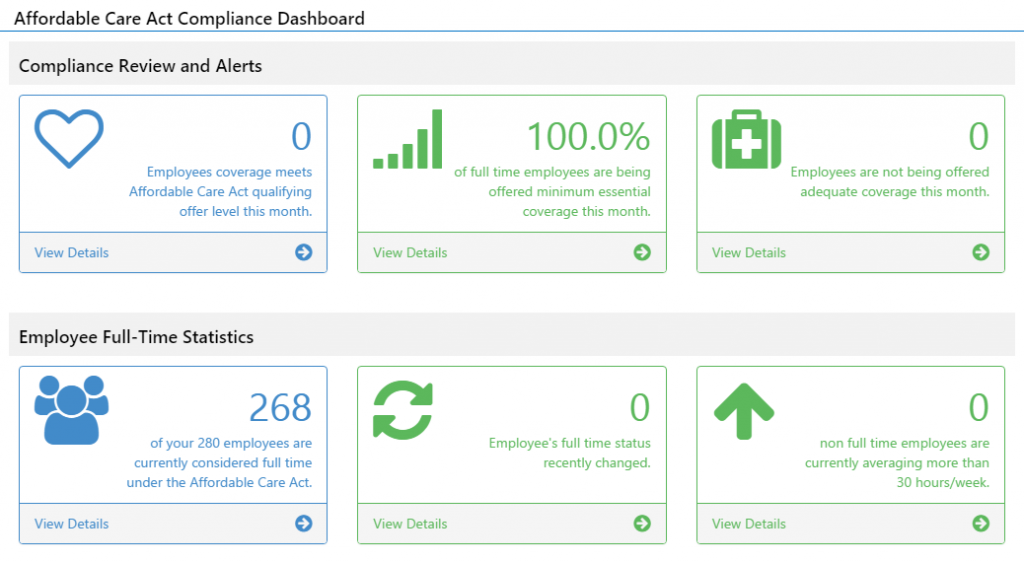This screenshot has height=562, width=1024.
Task: Click arrow circle icon on 268 employees card
Action: (x=304, y=523)
